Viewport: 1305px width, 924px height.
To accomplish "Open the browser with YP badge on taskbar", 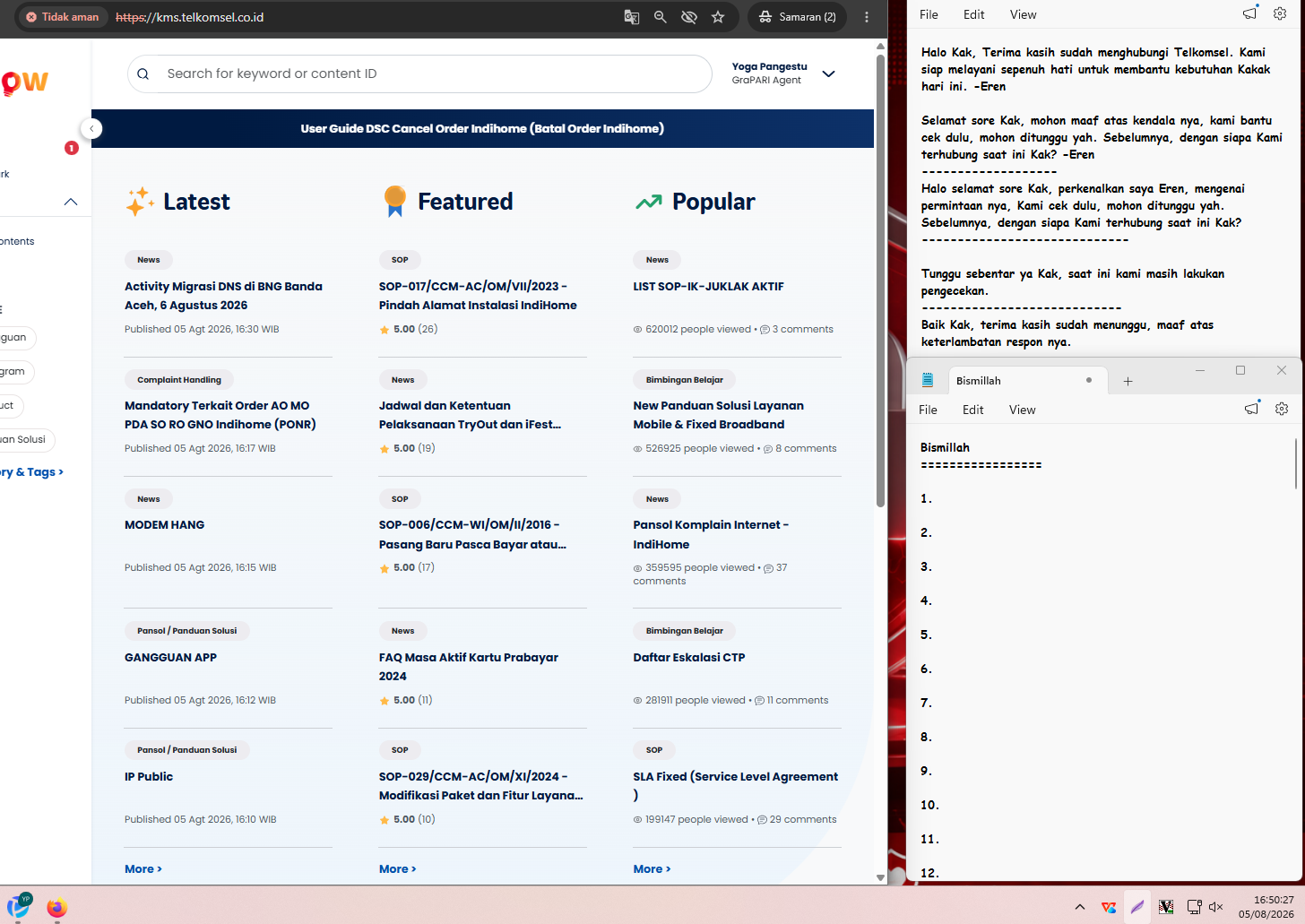I will [18, 906].
